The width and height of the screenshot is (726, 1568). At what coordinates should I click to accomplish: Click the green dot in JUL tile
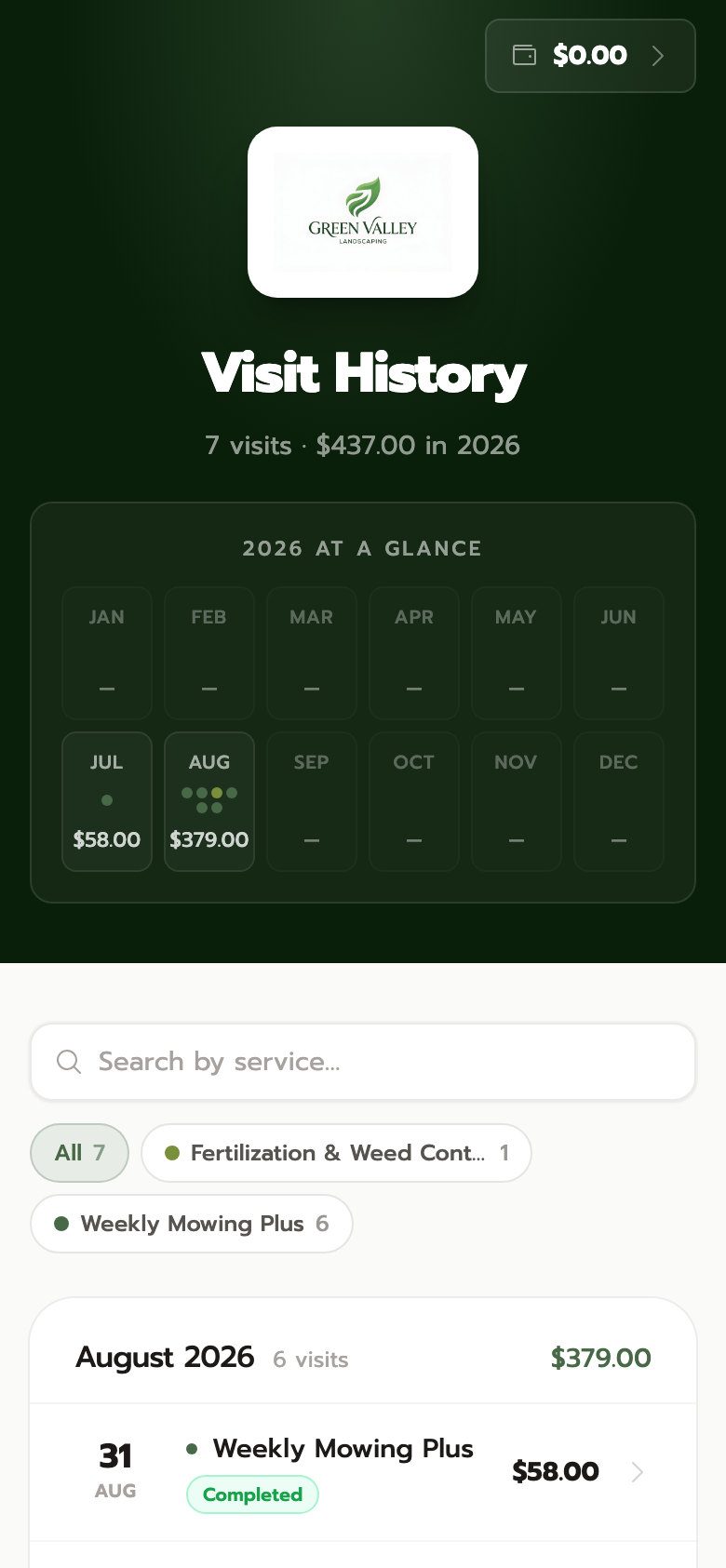tap(107, 800)
